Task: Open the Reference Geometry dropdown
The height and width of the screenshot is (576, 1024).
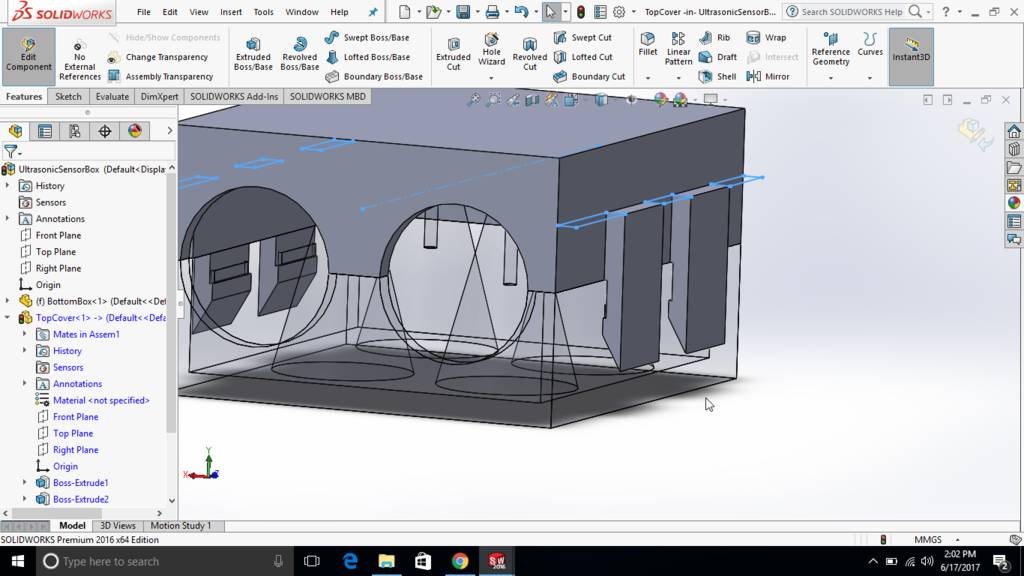Action: coord(830,77)
